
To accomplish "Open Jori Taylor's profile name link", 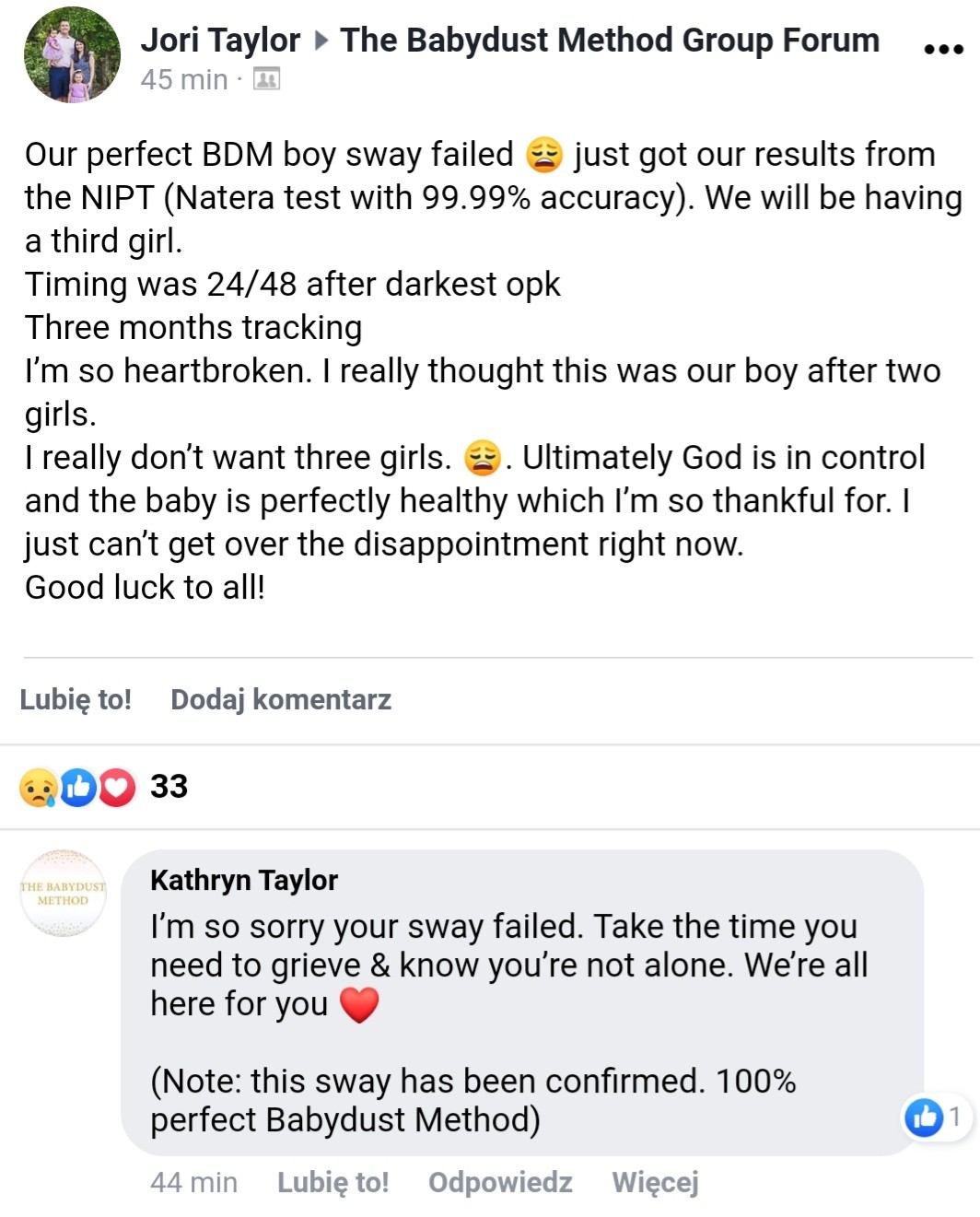I will [x=220, y=41].
